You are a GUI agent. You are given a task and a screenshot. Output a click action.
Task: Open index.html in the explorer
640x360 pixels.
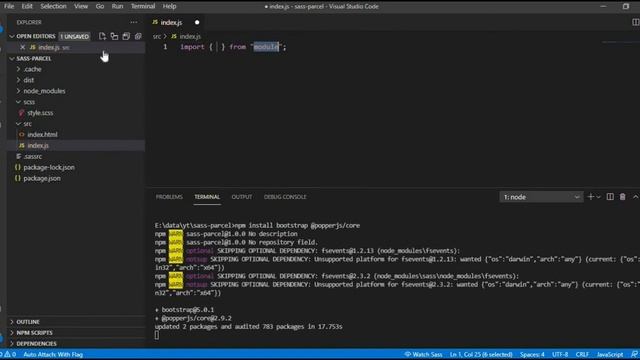coord(42,134)
